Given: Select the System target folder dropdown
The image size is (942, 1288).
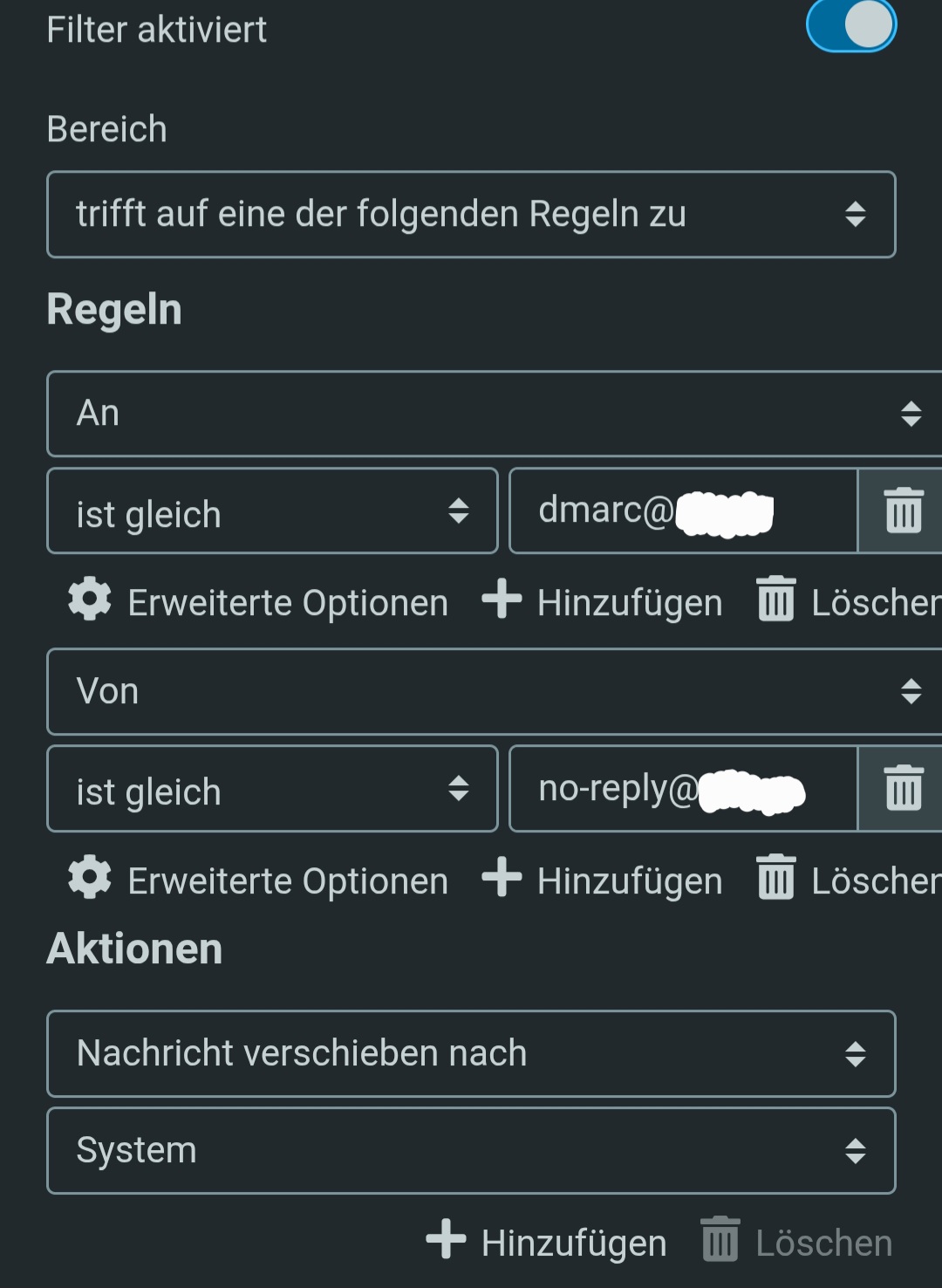Looking at the screenshot, I should point(471,1150).
